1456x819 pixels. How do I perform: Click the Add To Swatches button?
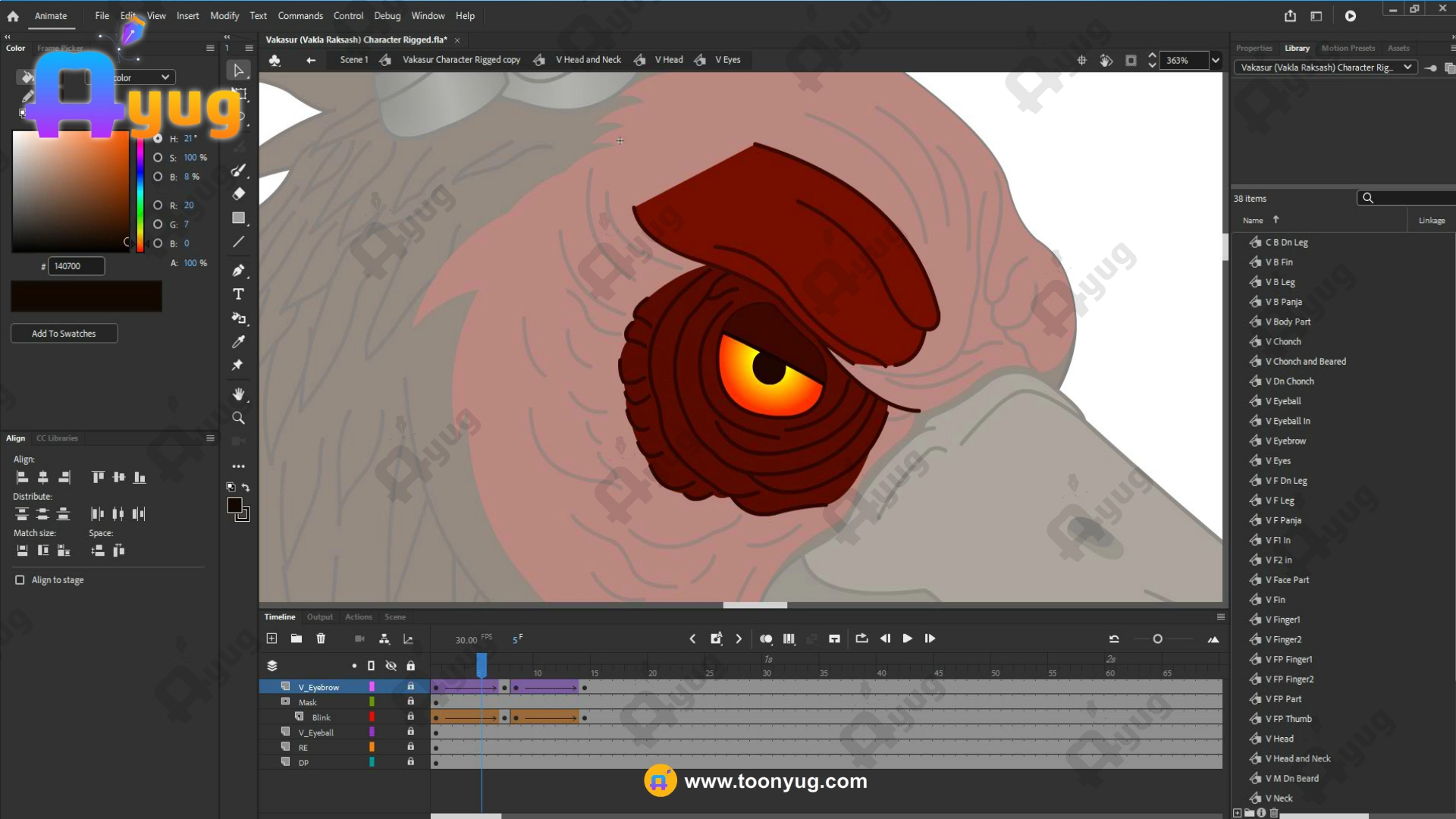point(64,334)
